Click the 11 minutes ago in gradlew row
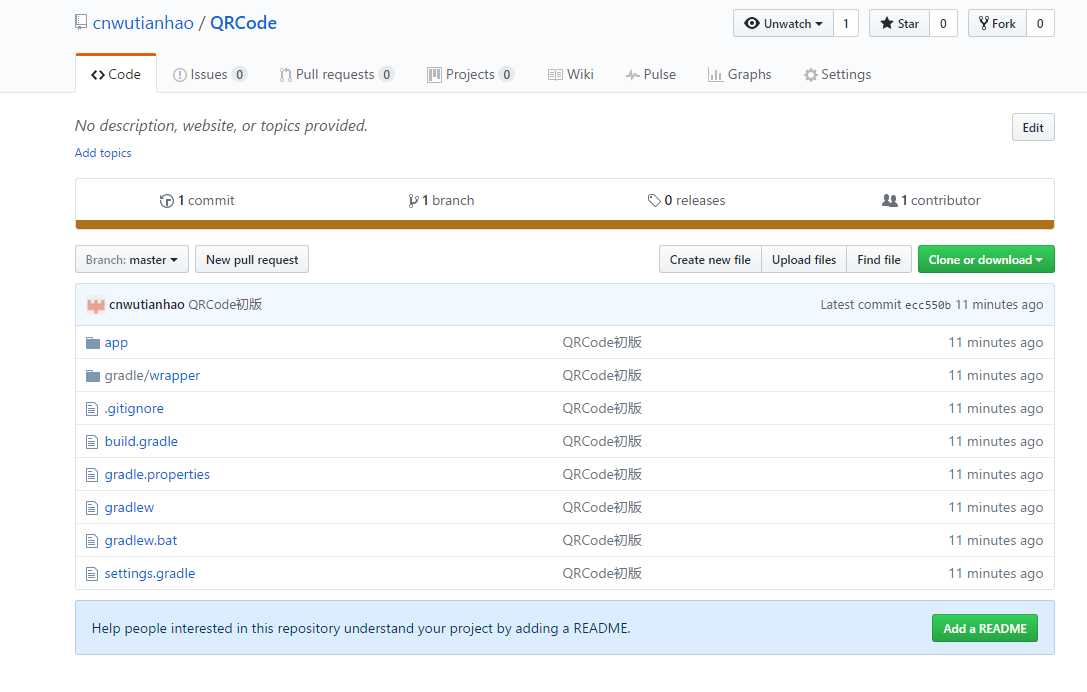 [995, 508]
